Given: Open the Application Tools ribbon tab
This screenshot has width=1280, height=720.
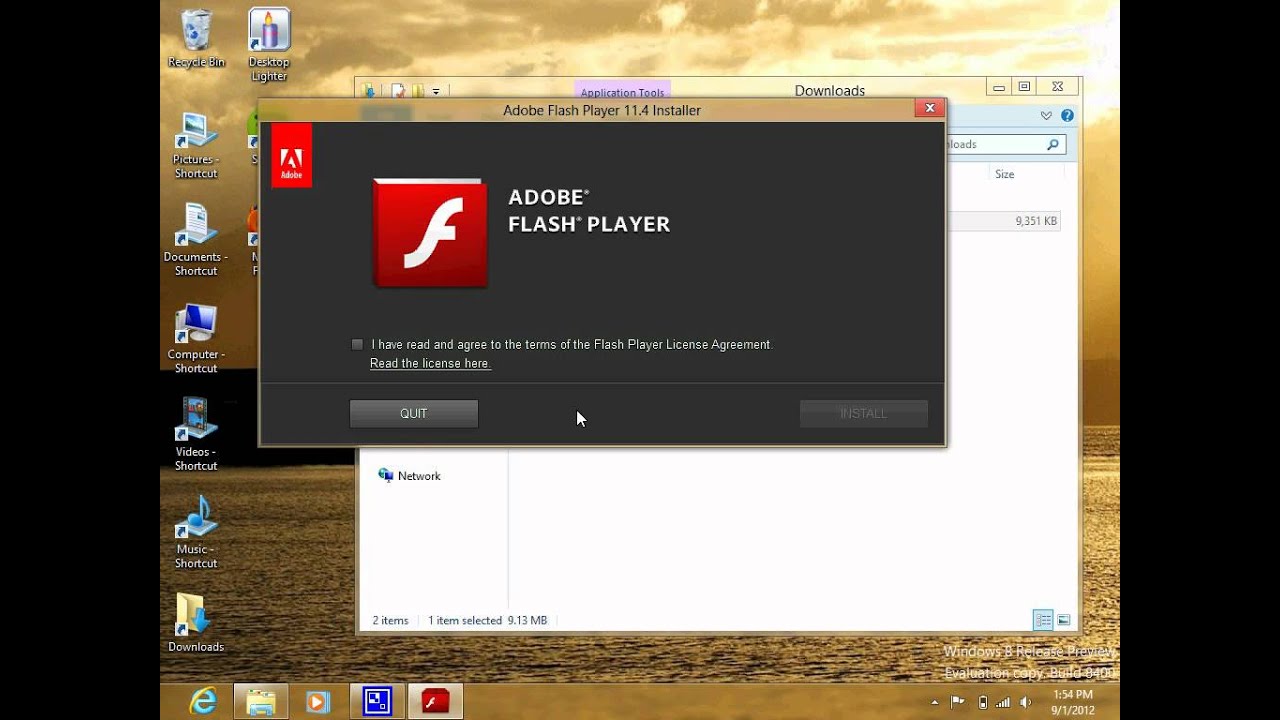Looking at the screenshot, I should point(622,92).
